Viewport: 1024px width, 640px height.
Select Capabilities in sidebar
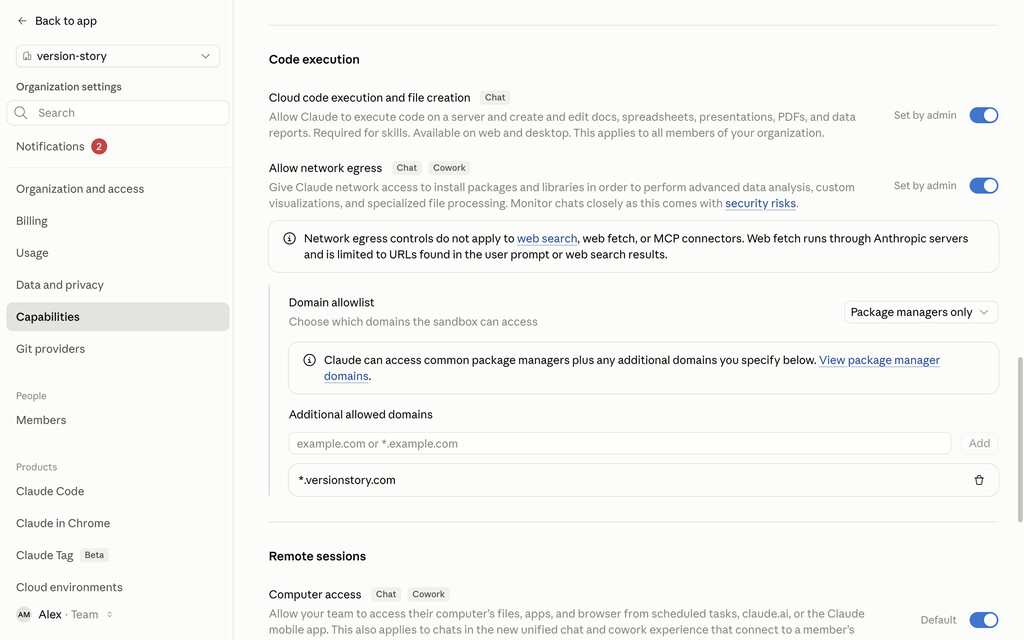tap(118, 317)
